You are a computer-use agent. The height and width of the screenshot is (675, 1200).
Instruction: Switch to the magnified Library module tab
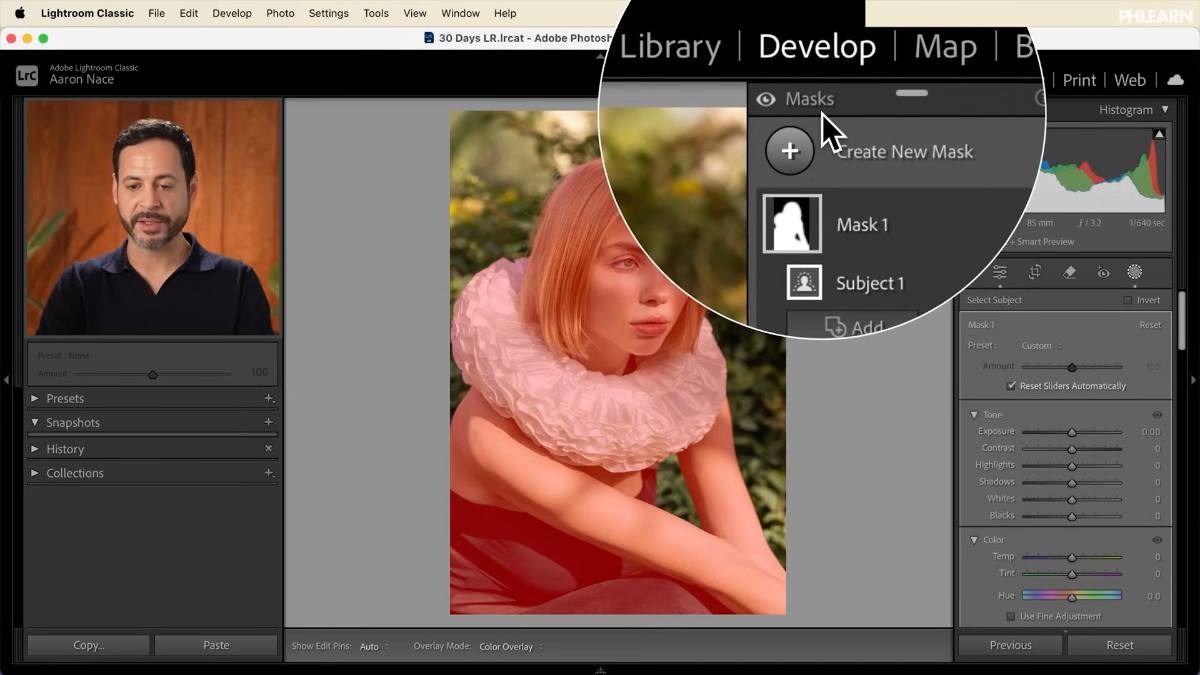pos(670,47)
